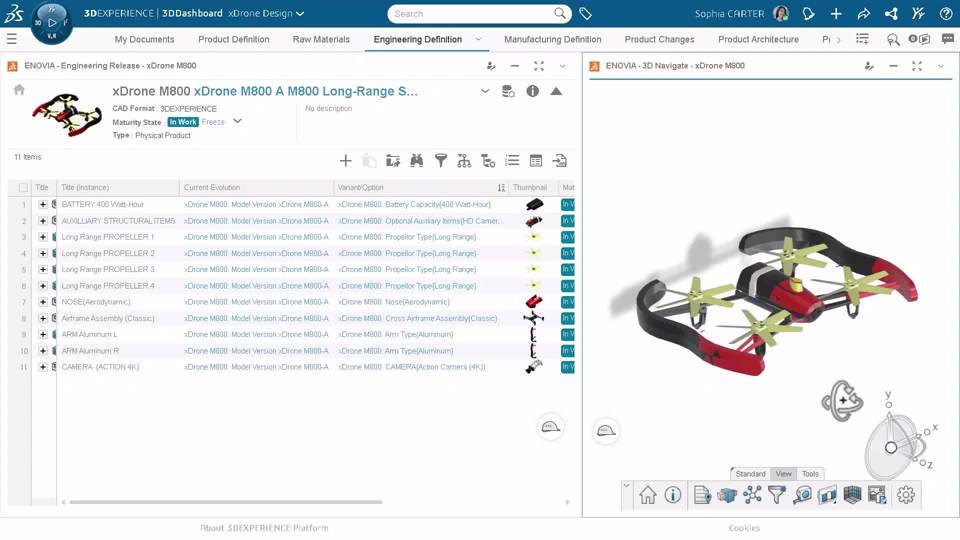Click the Add plus icon in the items toolbar
This screenshot has width=960, height=540.
(345, 160)
